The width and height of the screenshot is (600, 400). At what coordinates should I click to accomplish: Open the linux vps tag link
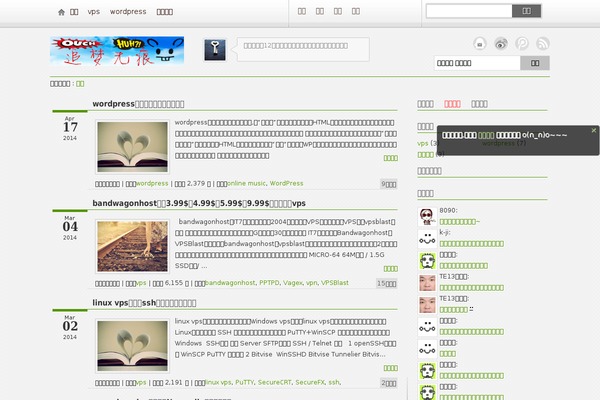[x=218, y=382]
